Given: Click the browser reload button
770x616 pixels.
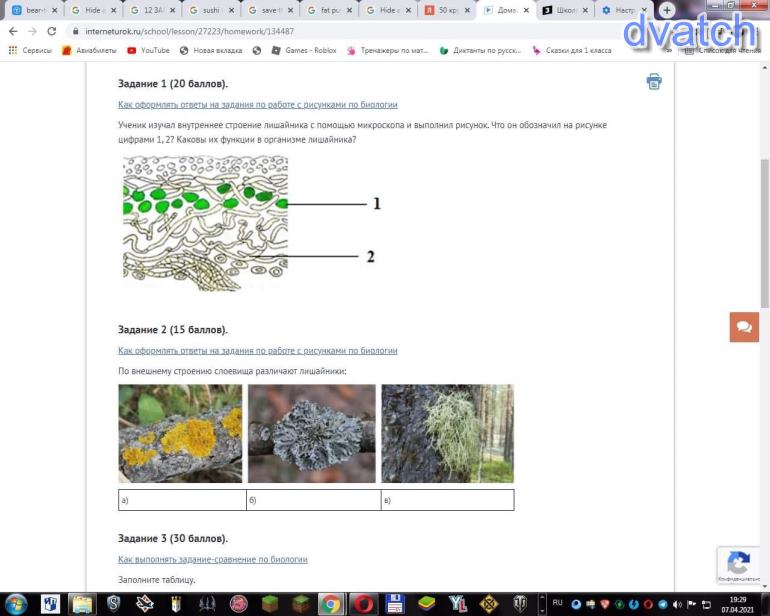Looking at the screenshot, I should point(52,31).
